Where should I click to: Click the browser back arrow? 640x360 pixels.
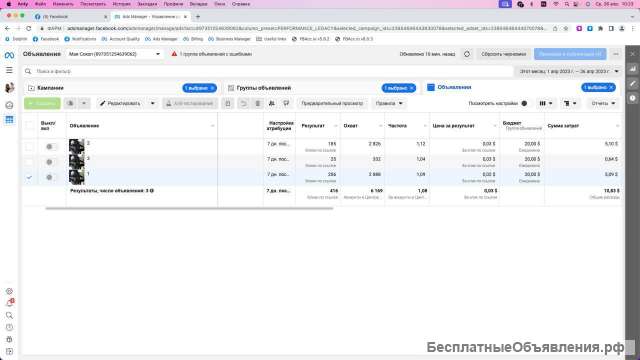tap(7, 29)
